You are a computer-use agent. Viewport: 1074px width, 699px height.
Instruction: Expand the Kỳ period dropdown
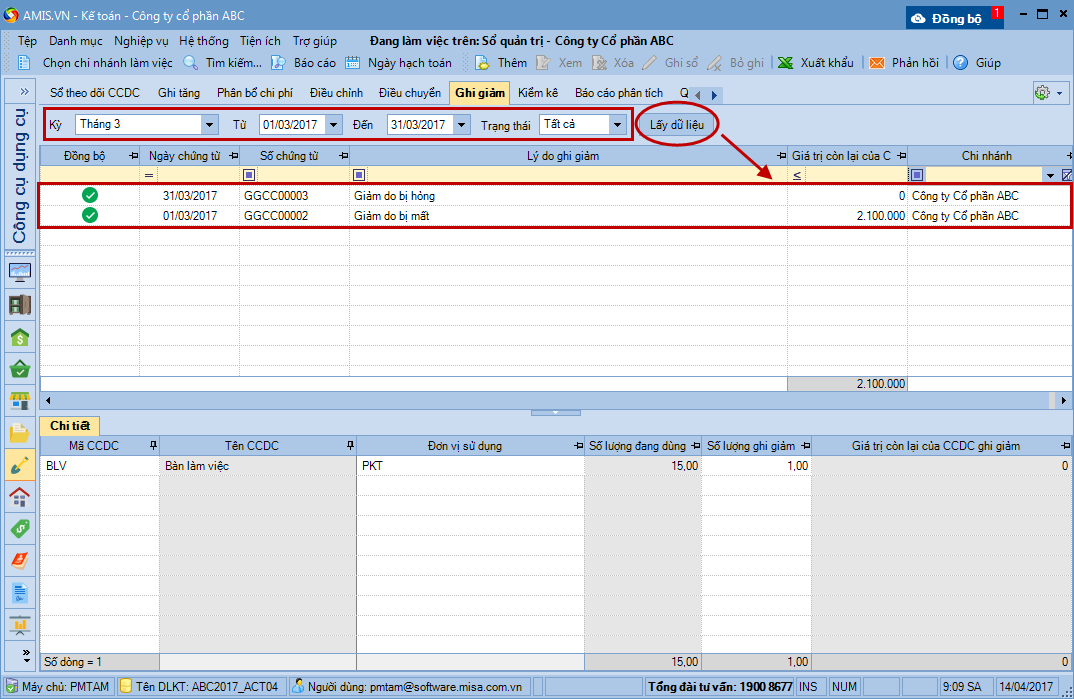[x=209, y=125]
